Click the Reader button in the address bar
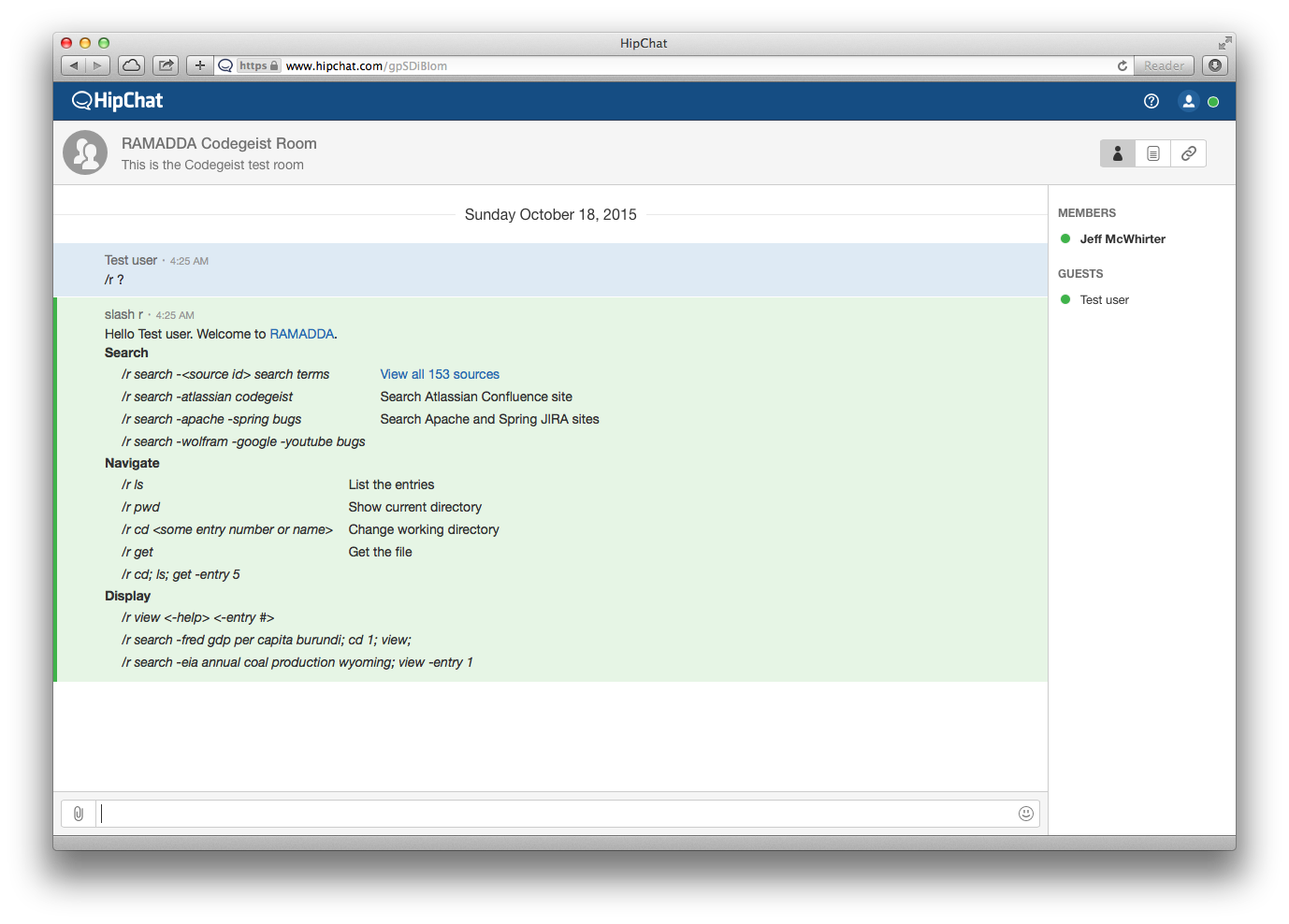Viewport: 1289px width, 924px height. coord(1164,65)
